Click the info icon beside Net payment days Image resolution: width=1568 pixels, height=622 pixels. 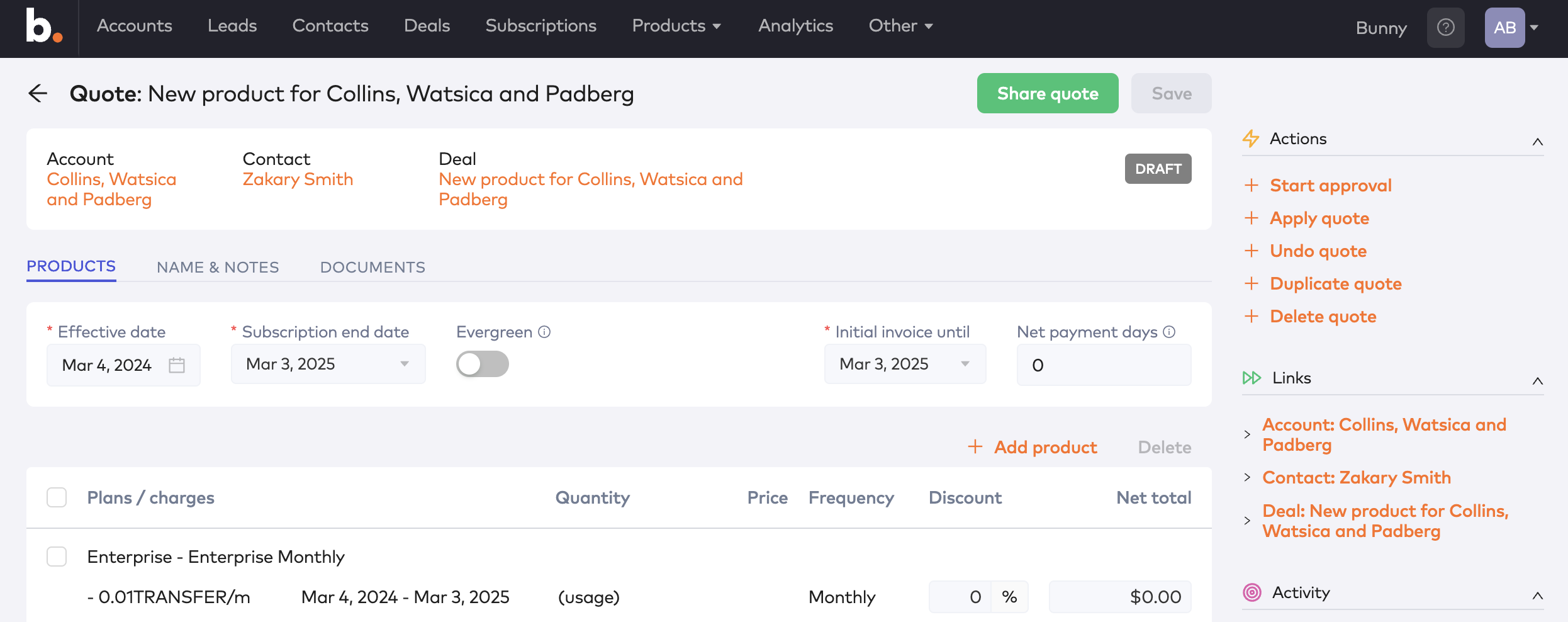1170,332
